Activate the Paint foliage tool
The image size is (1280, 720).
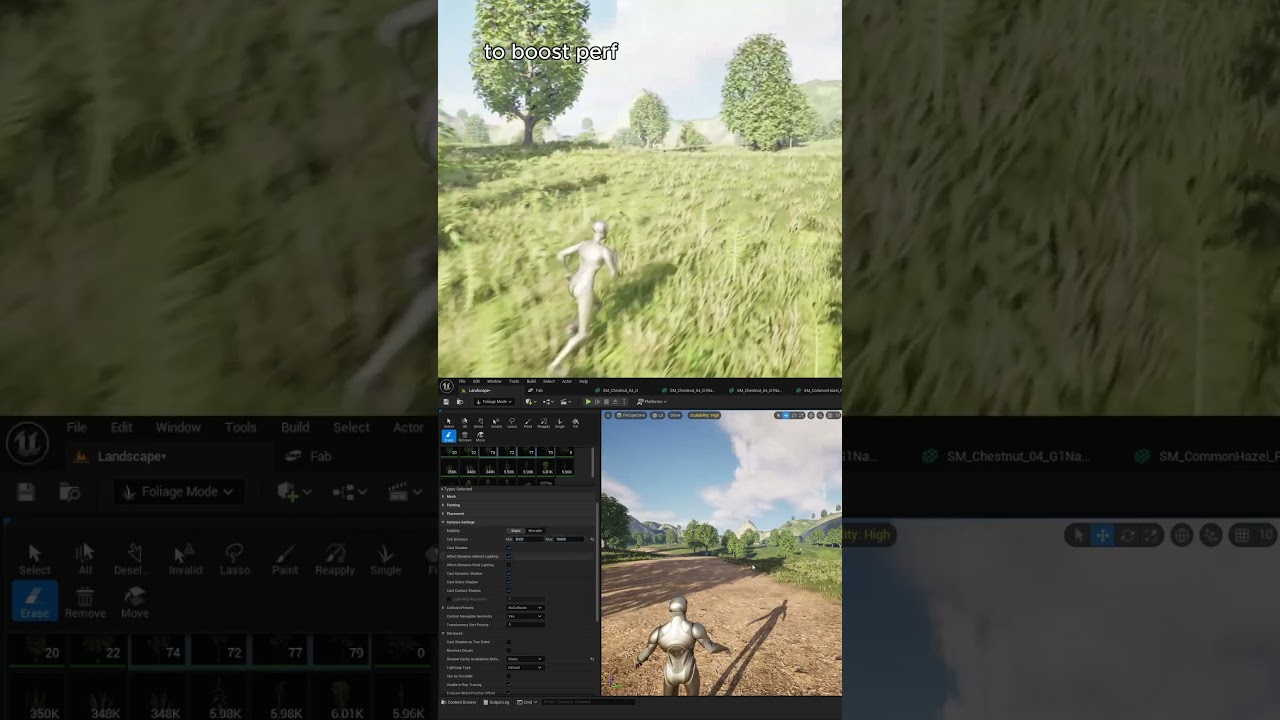(528, 424)
